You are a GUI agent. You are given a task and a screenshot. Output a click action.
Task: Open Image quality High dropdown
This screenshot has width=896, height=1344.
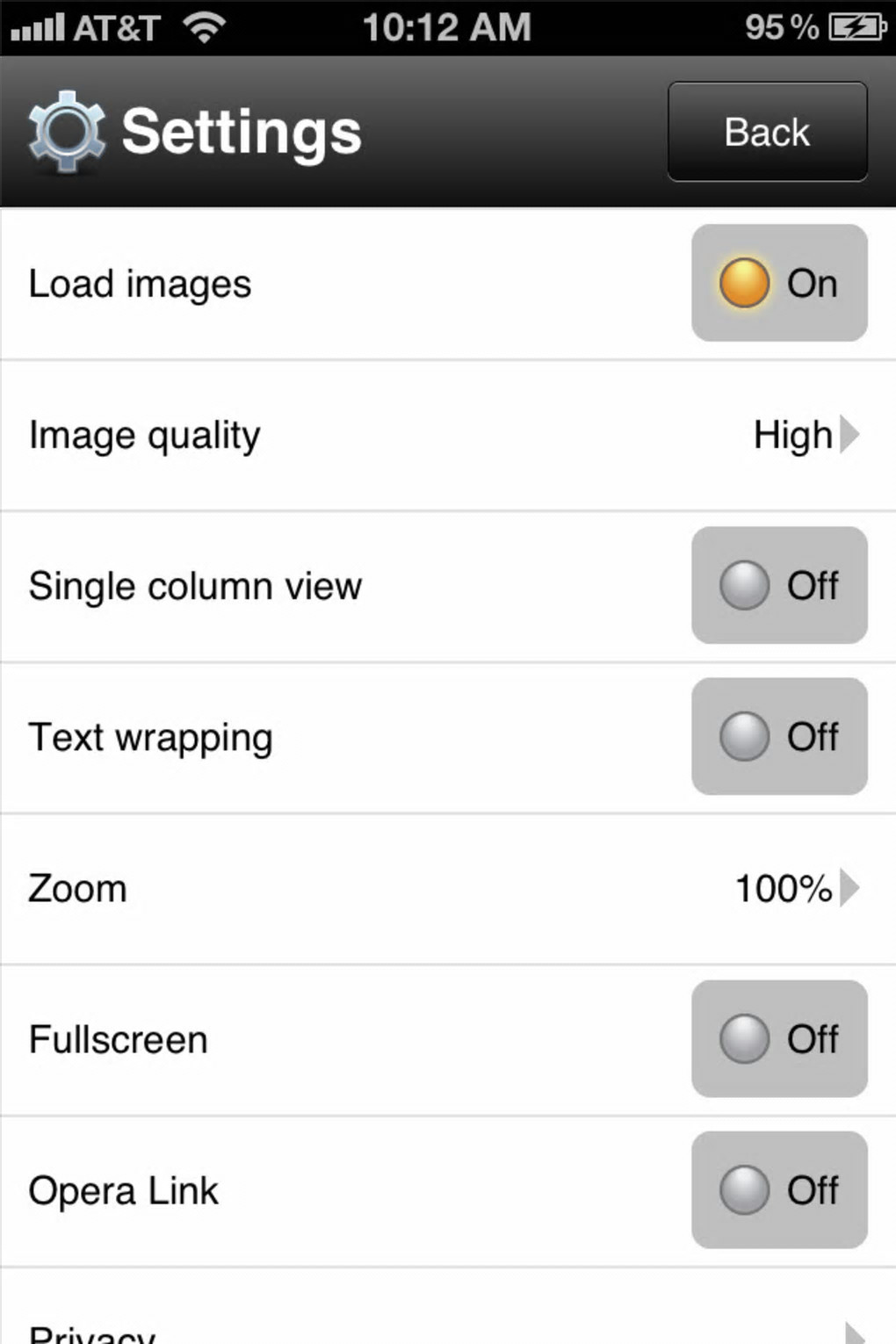tap(805, 435)
